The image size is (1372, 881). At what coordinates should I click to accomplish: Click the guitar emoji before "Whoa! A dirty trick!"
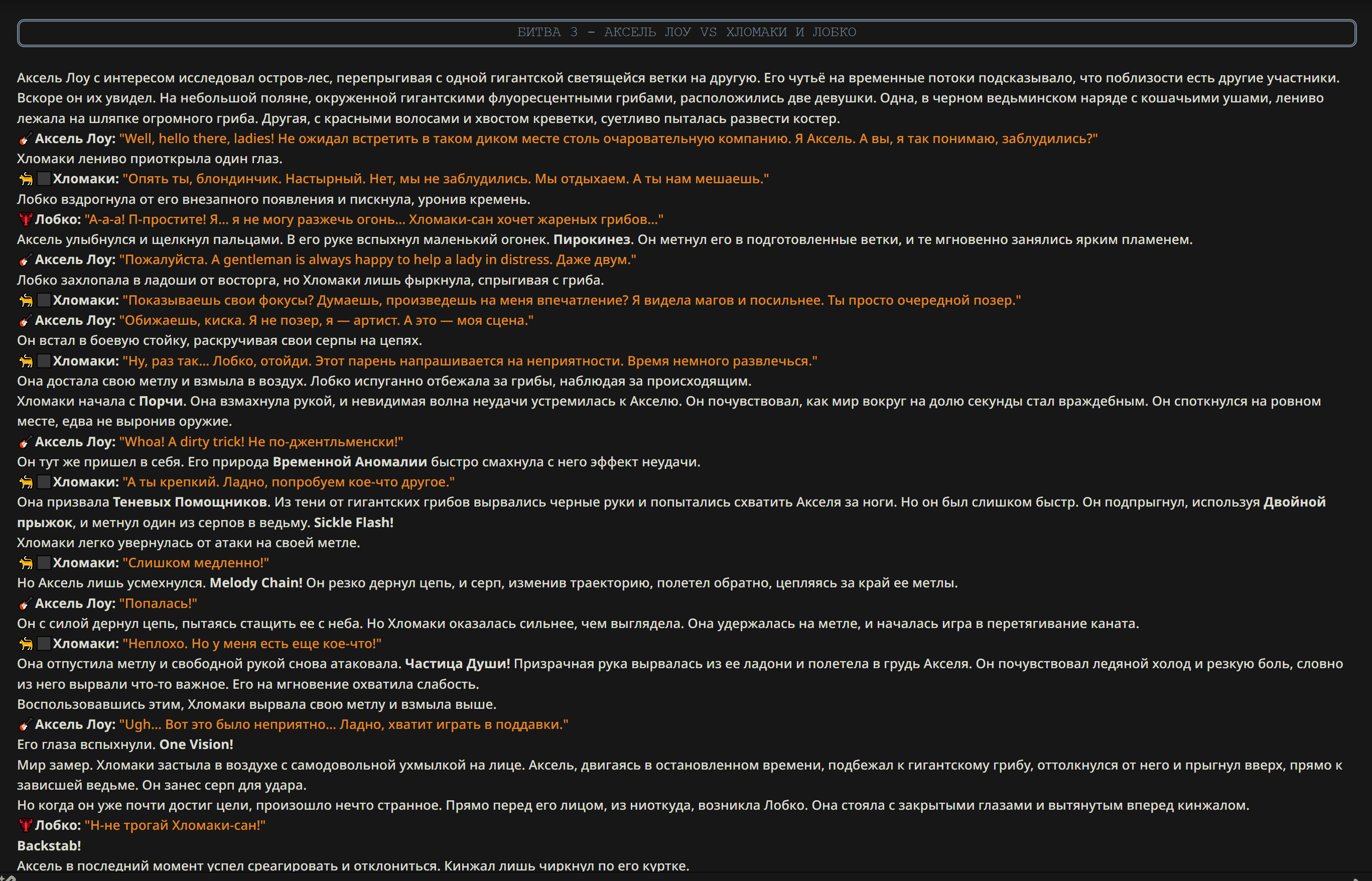pos(25,442)
